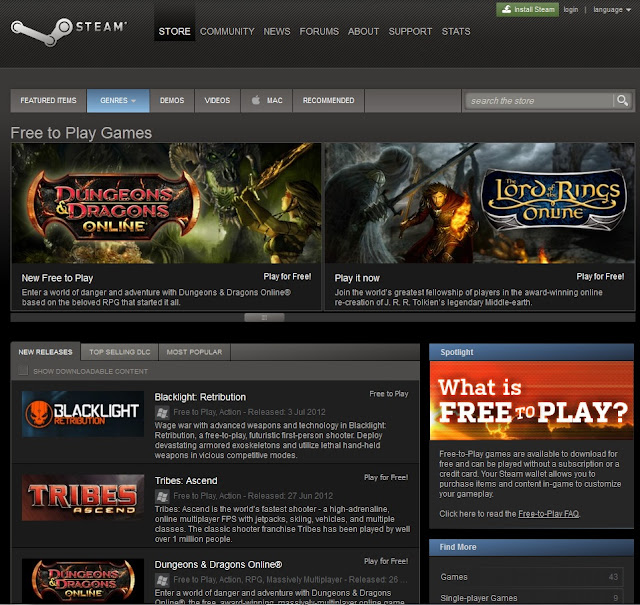The width and height of the screenshot is (640, 605).
Task: Click the Steam logo
Action: pos(69,31)
